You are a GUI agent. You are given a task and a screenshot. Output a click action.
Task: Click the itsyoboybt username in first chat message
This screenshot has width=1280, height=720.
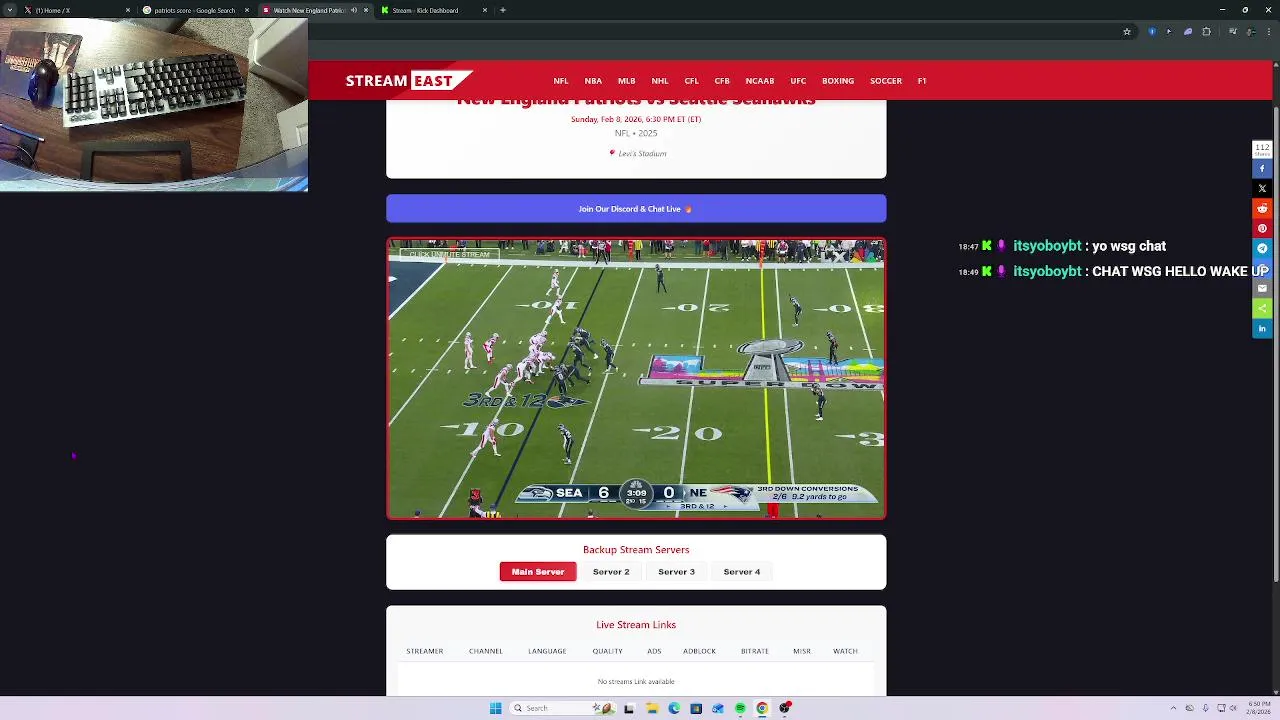(1047, 246)
